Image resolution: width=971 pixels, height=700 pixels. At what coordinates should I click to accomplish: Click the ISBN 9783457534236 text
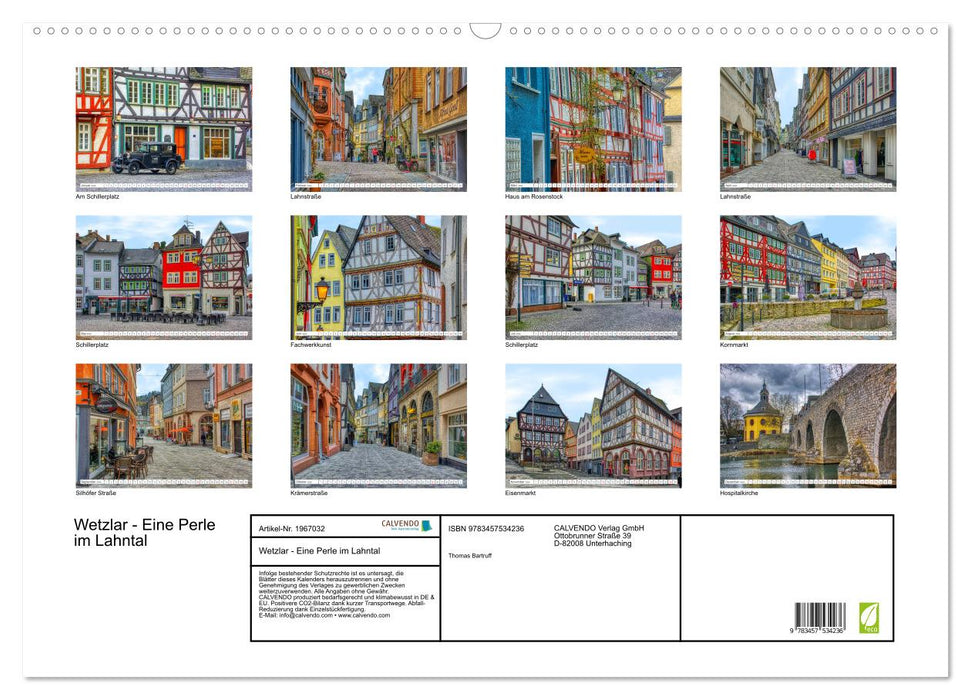point(486,528)
